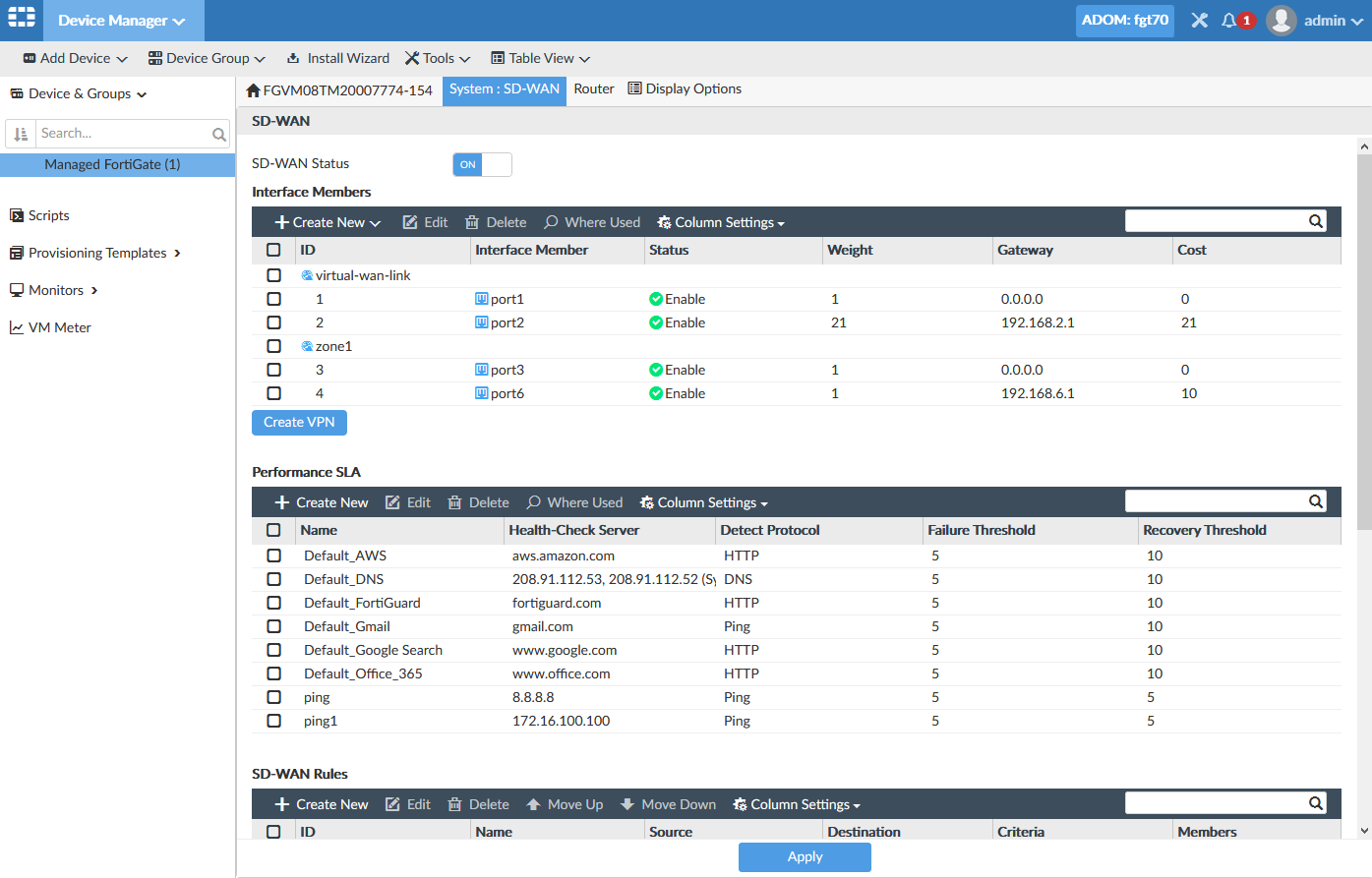Open the FortiManager apps grid icon

[21, 20]
